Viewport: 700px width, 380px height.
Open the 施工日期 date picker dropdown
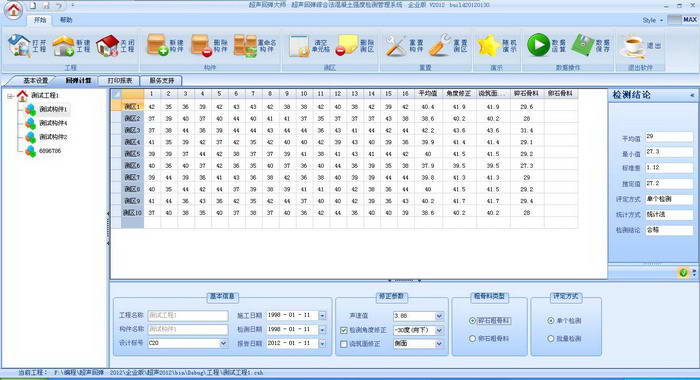322,316
